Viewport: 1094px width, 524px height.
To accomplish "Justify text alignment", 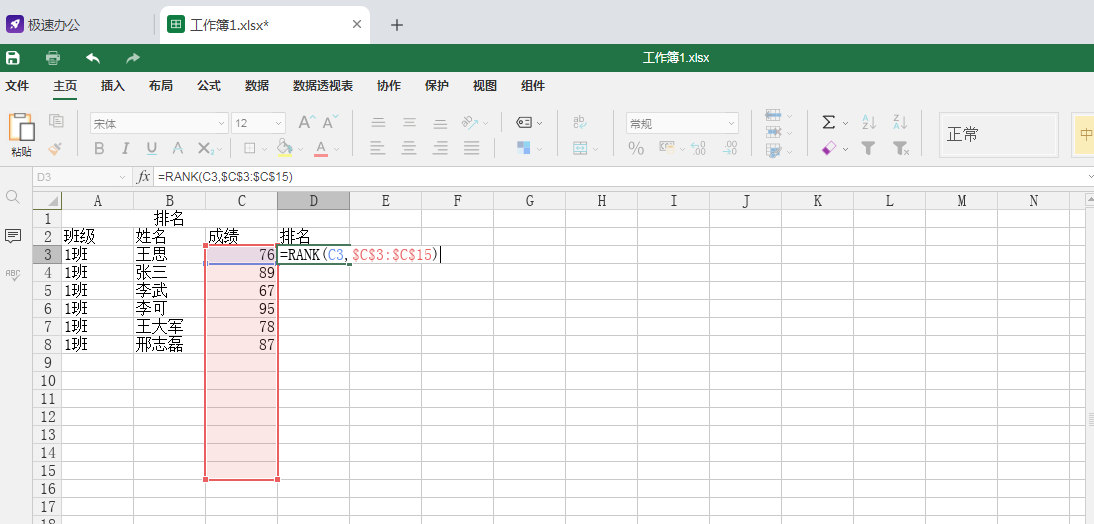I will click(x=472, y=148).
